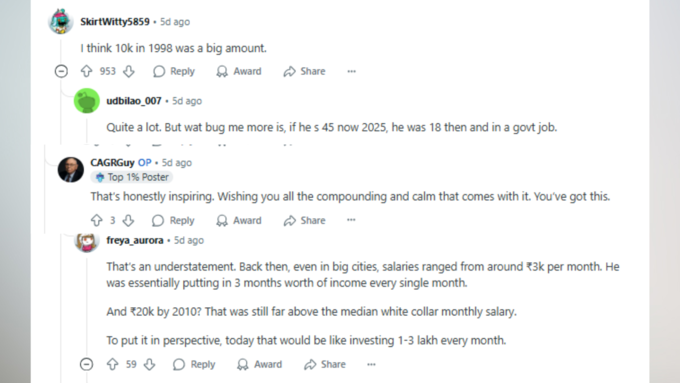Open more options on CAGRGuy's comment
680x383 pixels.
click(x=351, y=220)
